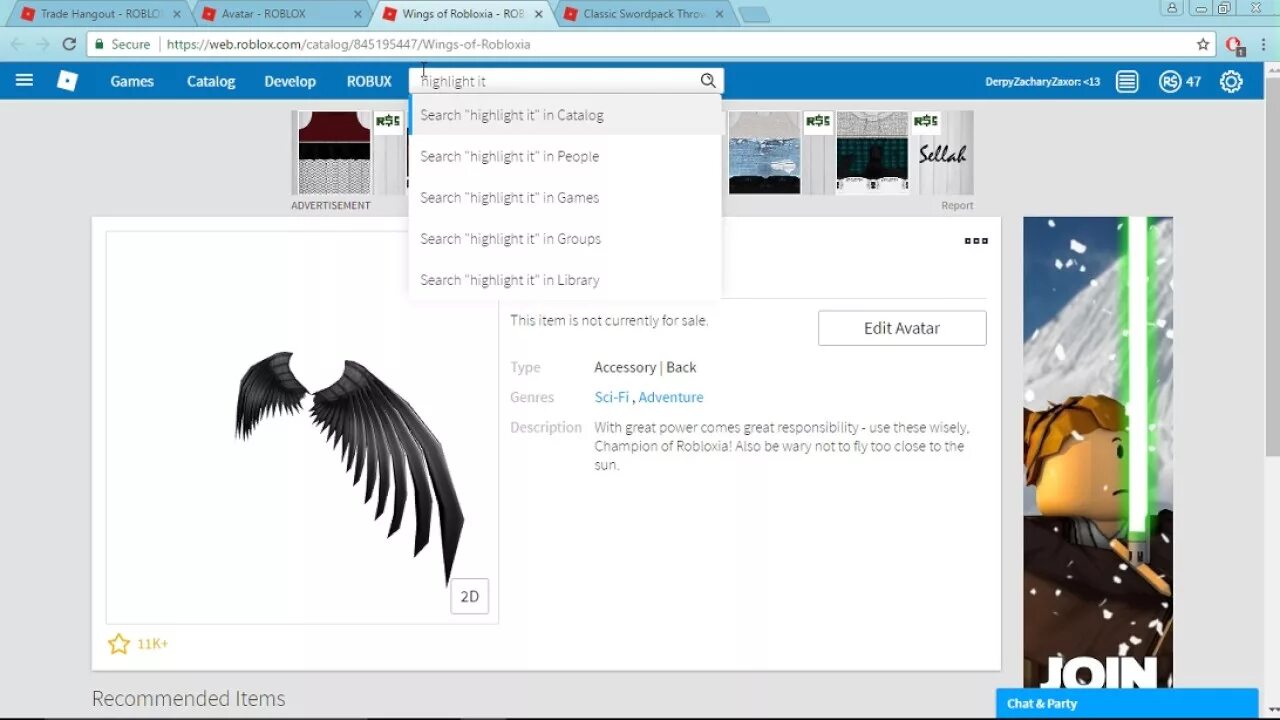Click the blue jeans ad thumbnail
Screen dimensions: 1280x720
765,152
